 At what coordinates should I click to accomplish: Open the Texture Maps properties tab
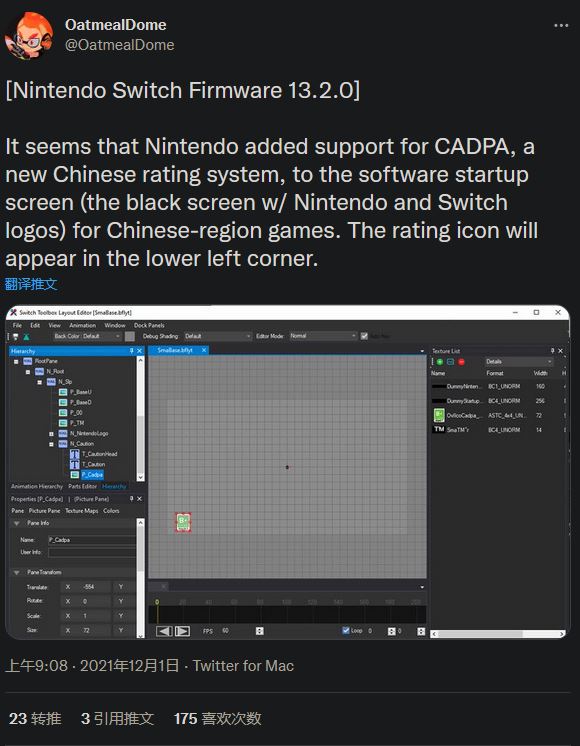[81, 511]
